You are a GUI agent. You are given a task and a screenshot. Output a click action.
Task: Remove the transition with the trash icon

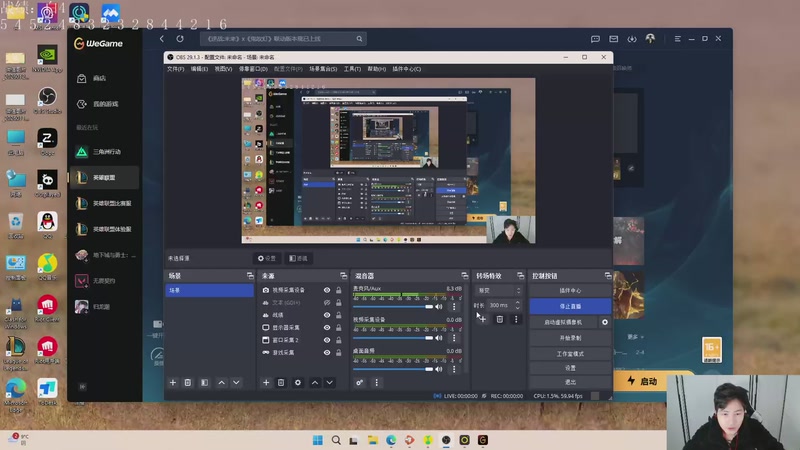(x=499, y=319)
